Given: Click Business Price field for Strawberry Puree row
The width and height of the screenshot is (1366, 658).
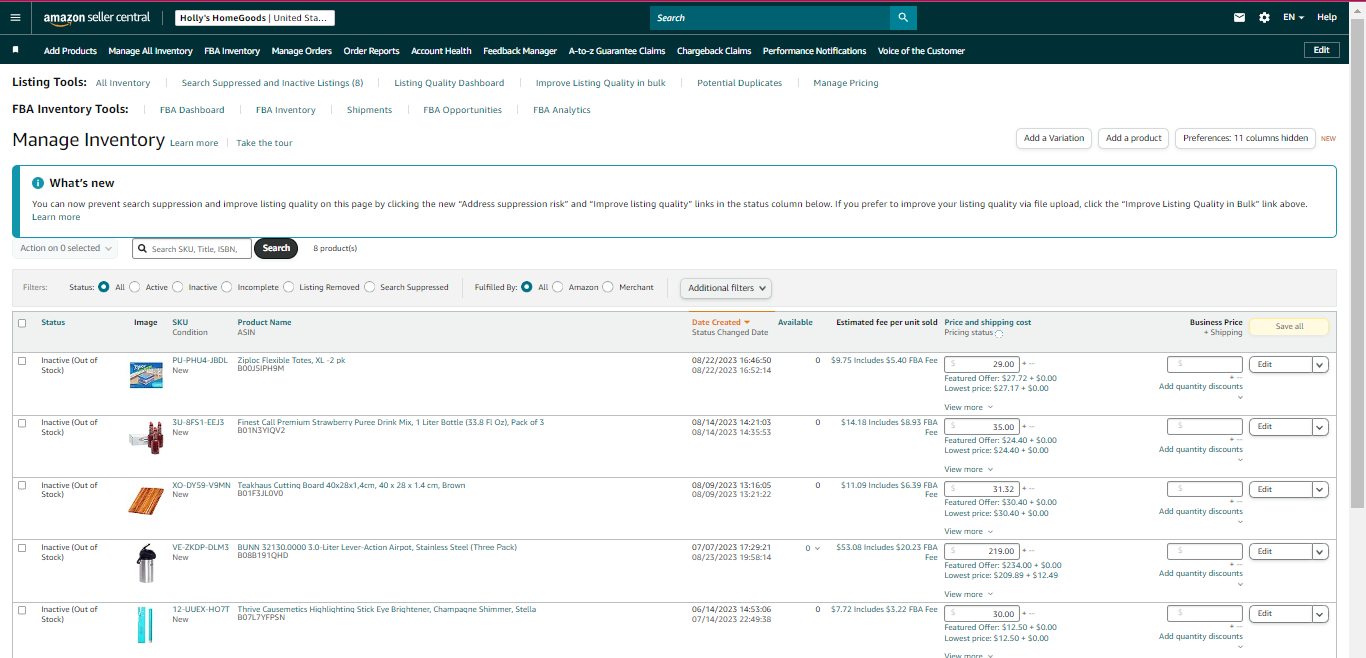Looking at the screenshot, I should (1205, 426).
